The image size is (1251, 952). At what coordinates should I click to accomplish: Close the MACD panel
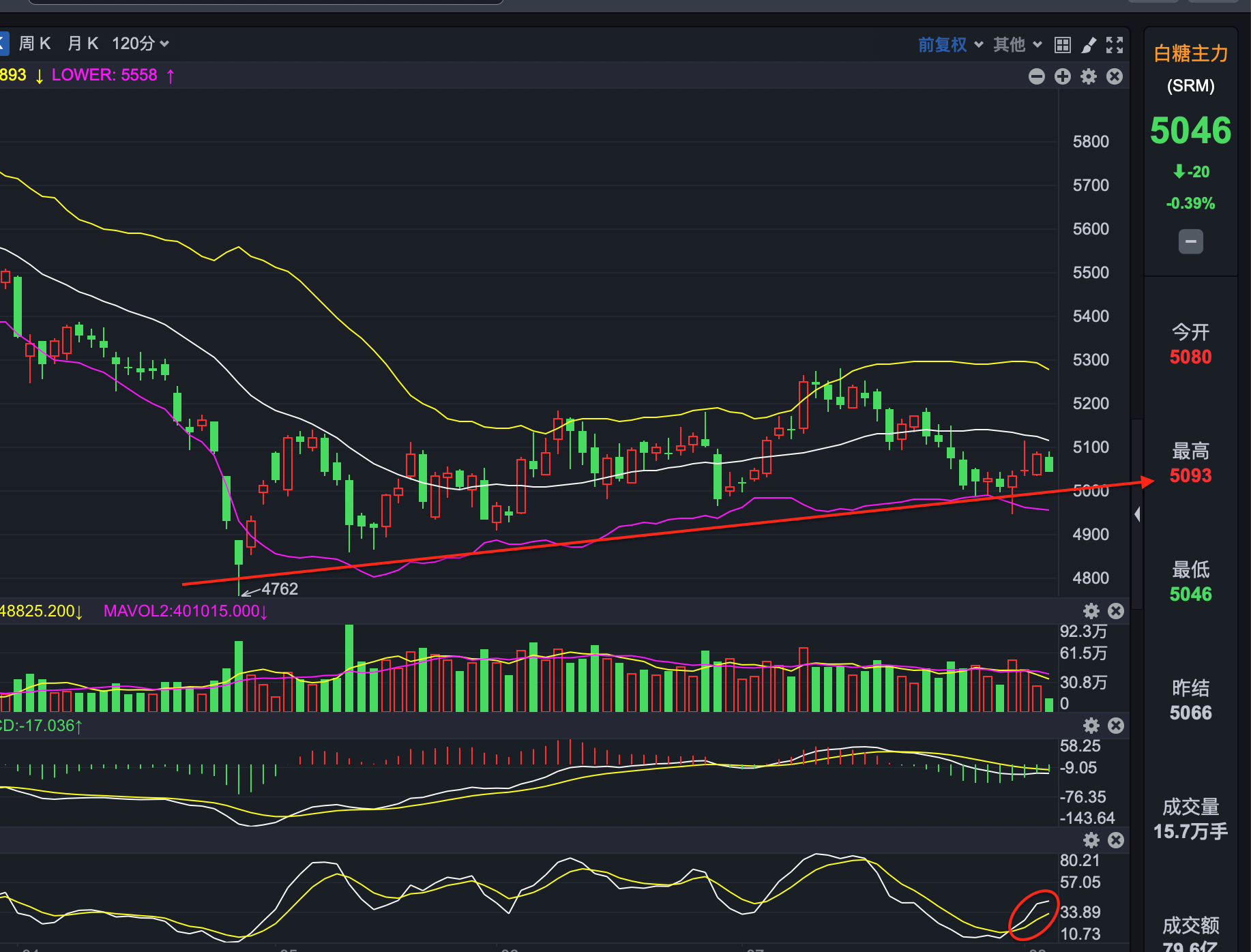click(1116, 726)
